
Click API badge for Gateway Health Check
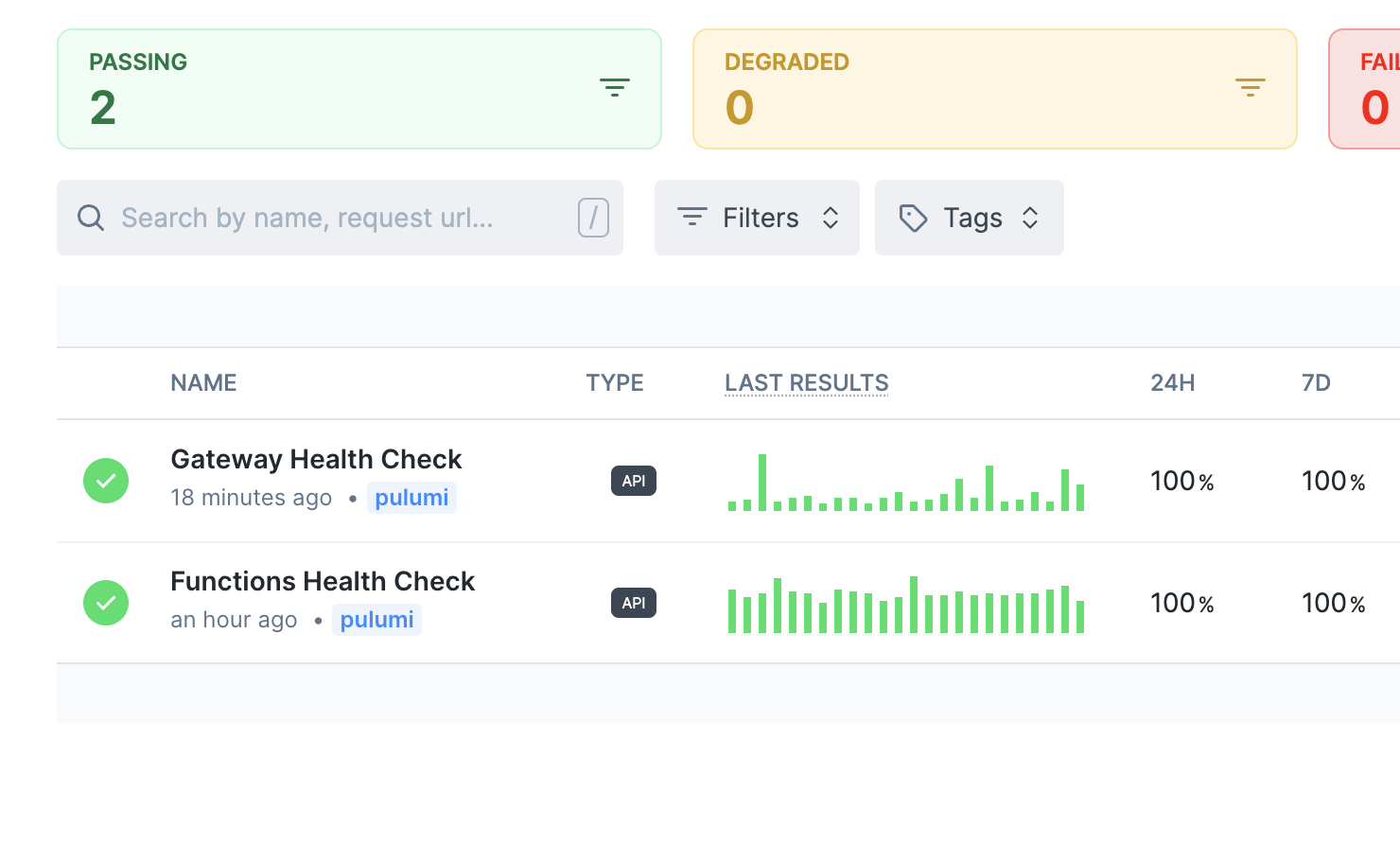(x=633, y=481)
